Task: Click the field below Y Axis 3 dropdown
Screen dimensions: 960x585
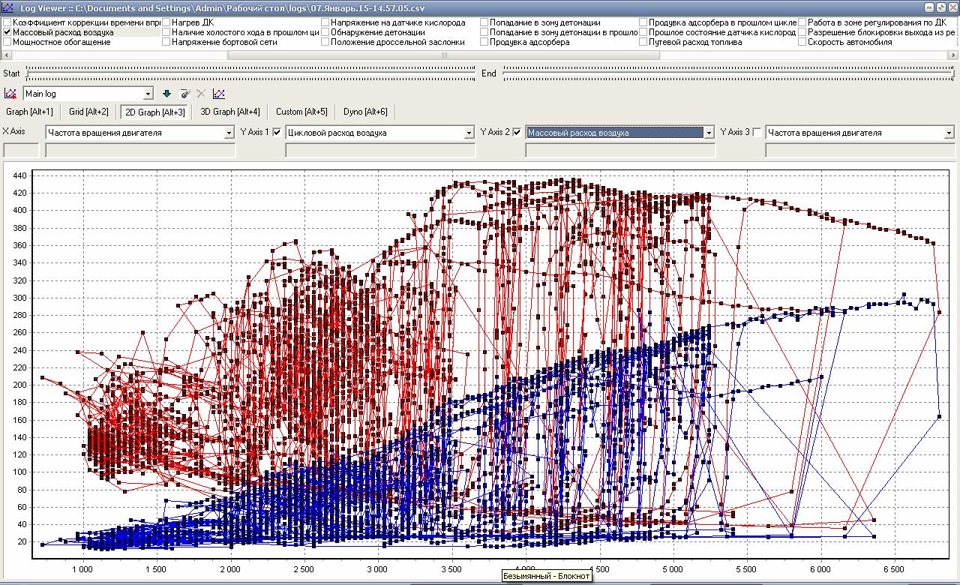Action: point(860,150)
